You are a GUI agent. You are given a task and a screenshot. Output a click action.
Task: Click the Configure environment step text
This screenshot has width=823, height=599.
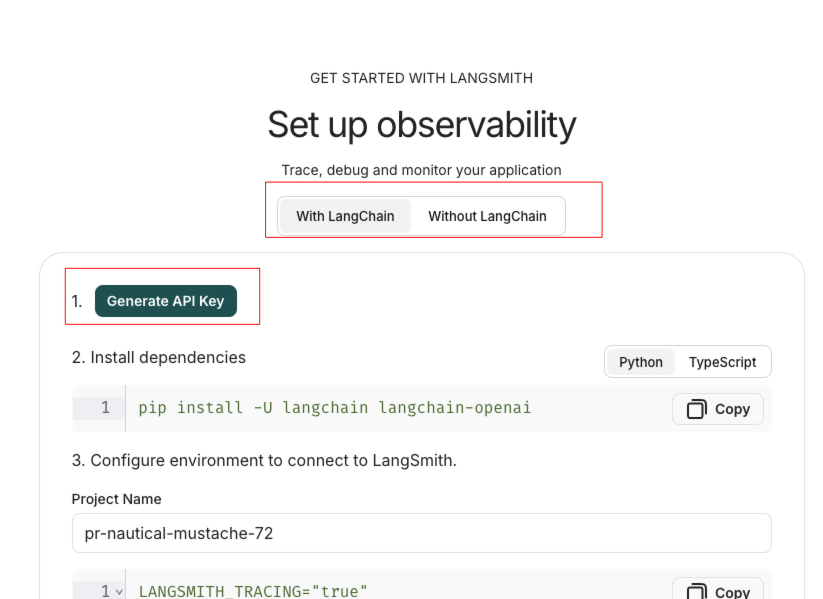tap(264, 460)
